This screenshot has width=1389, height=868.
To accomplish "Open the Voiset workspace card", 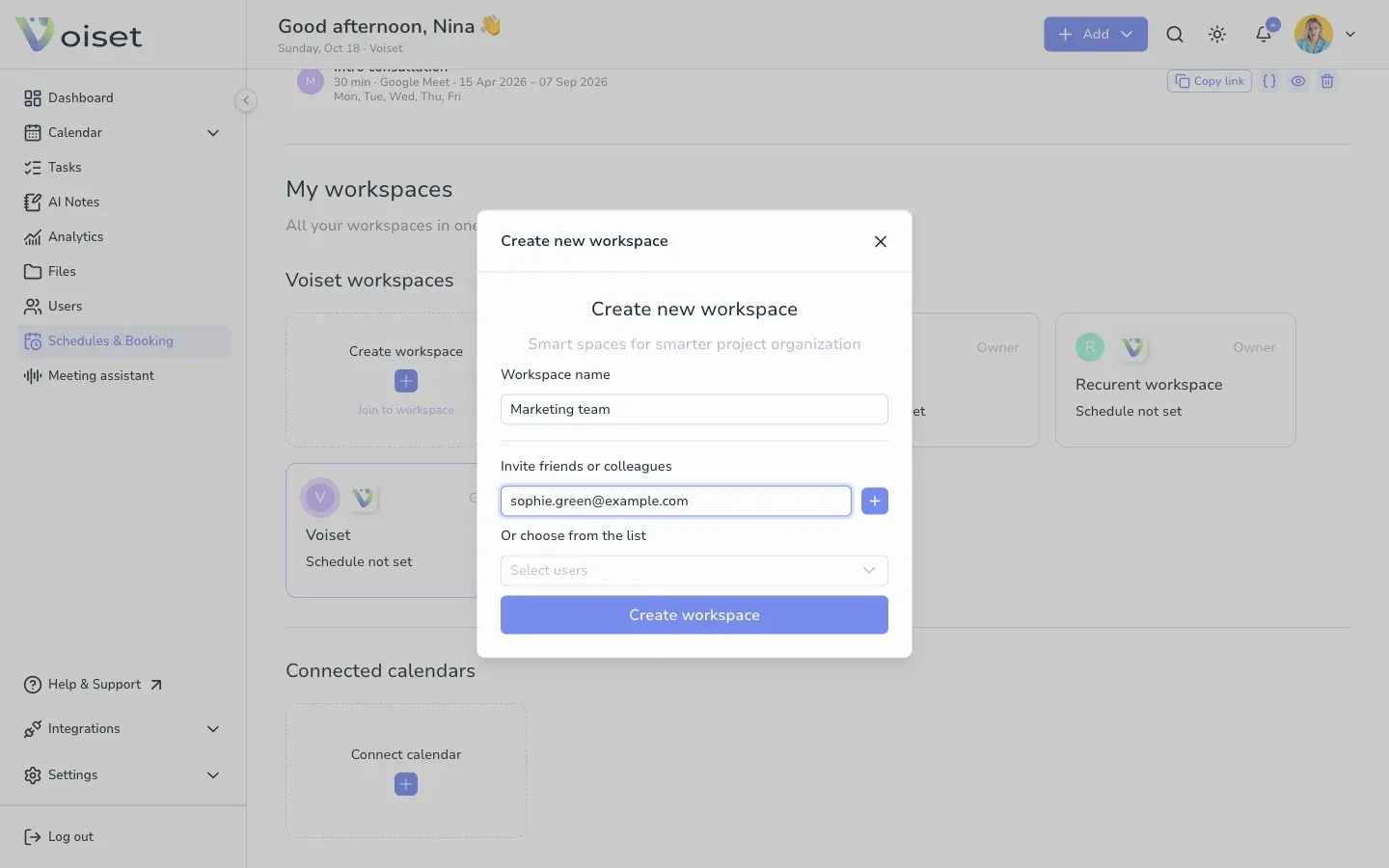I will click(382, 529).
